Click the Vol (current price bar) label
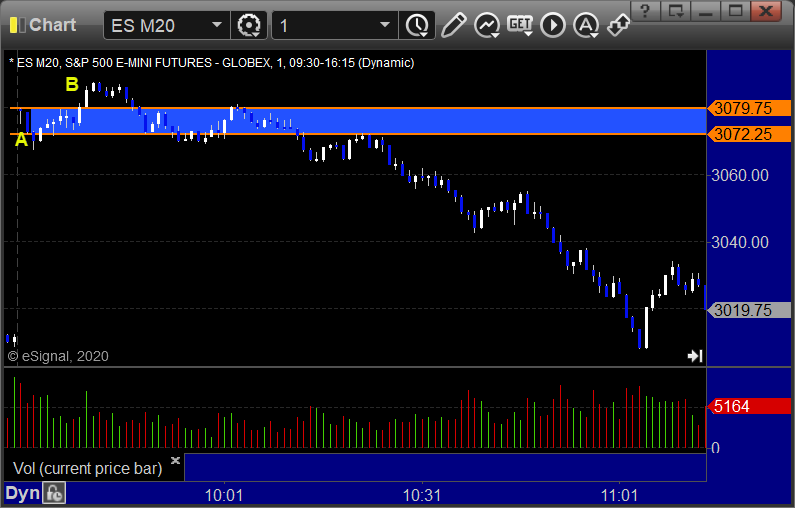The width and height of the screenshot is (795, 508). [x=88, y=468]
